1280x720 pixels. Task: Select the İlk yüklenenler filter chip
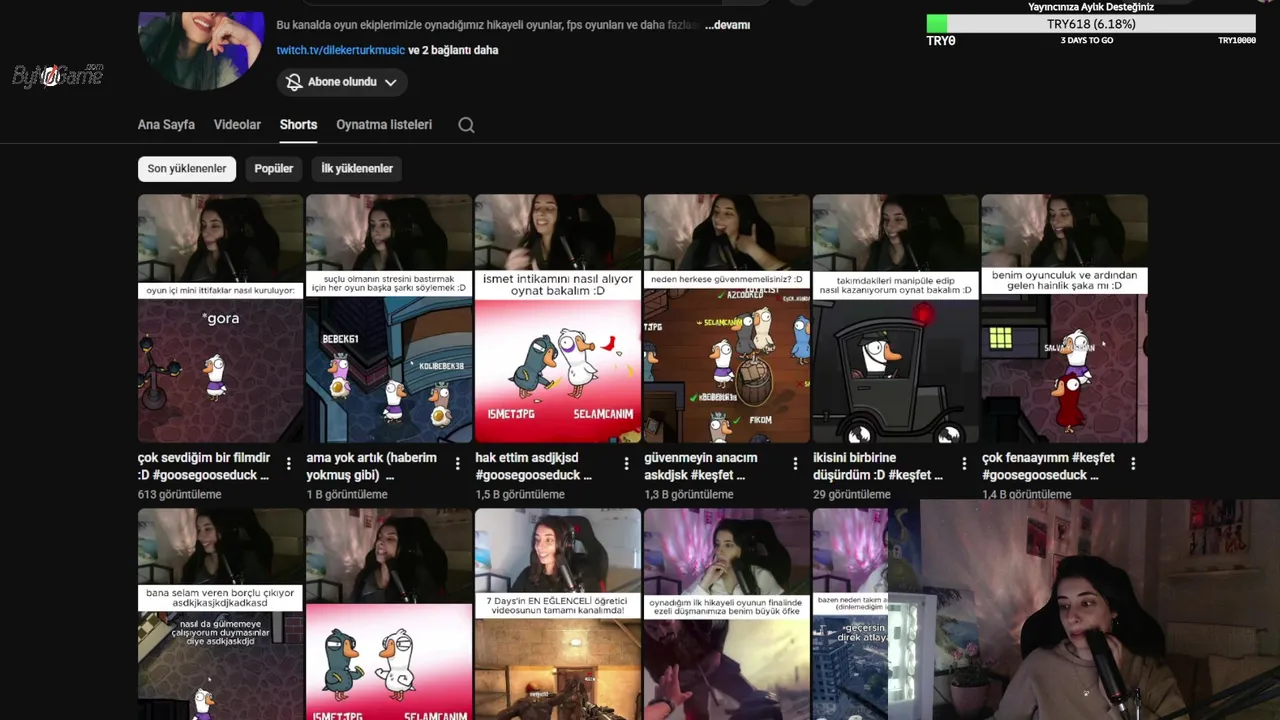[357, 169]
